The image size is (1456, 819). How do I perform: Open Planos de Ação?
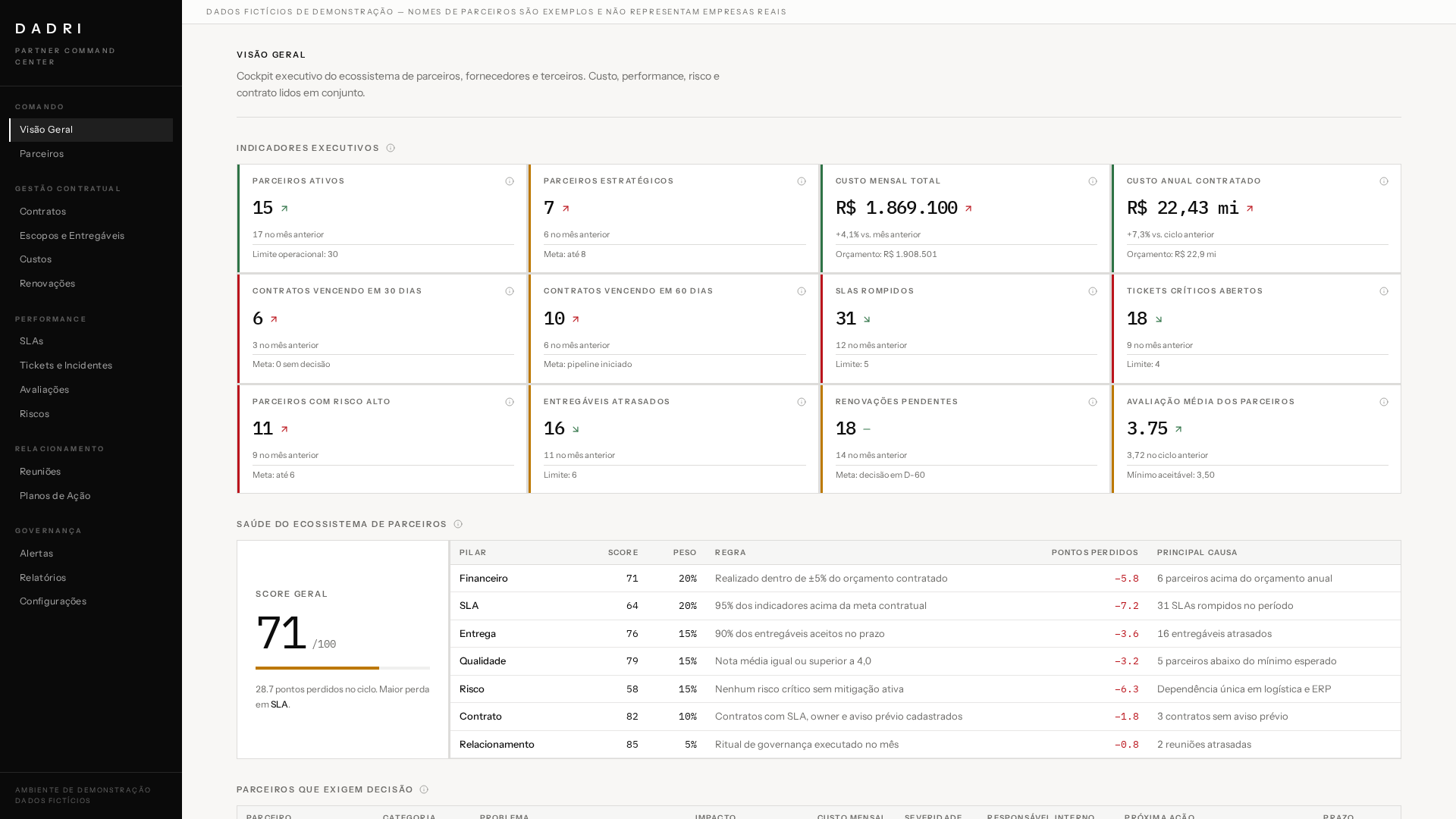91,496
